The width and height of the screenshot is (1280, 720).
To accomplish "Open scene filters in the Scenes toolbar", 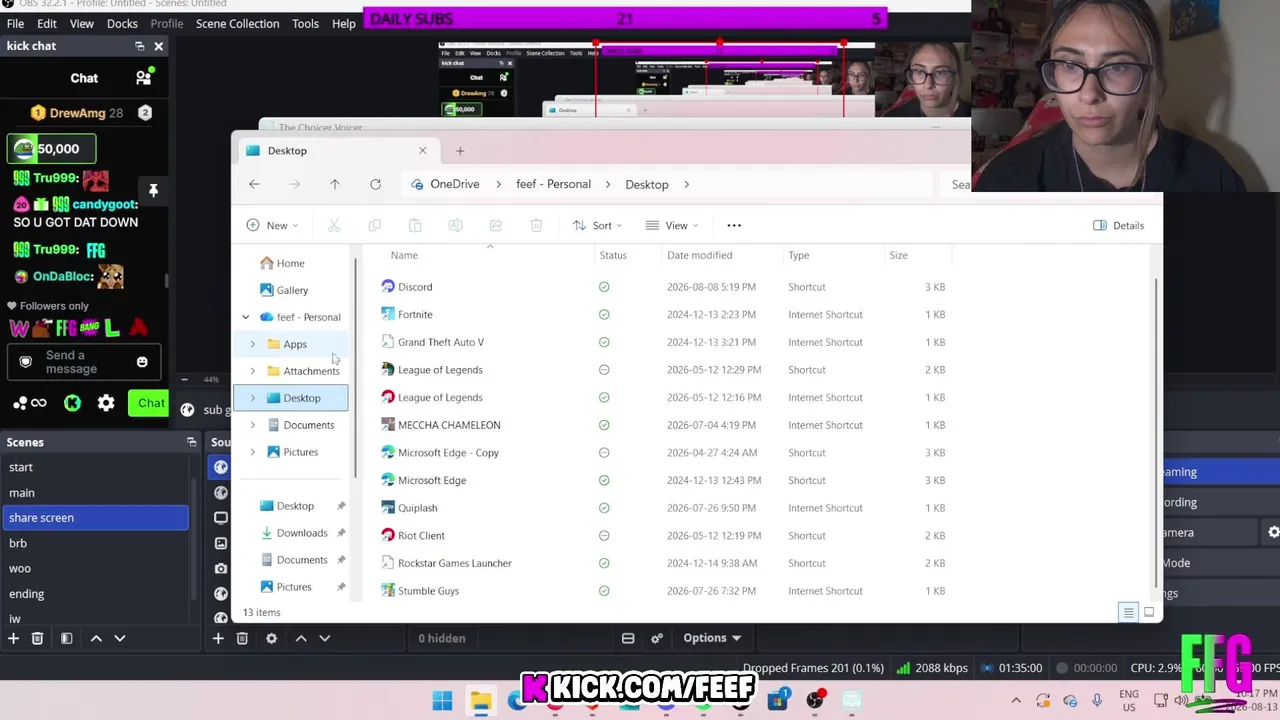I will click(x=66, y=638).
